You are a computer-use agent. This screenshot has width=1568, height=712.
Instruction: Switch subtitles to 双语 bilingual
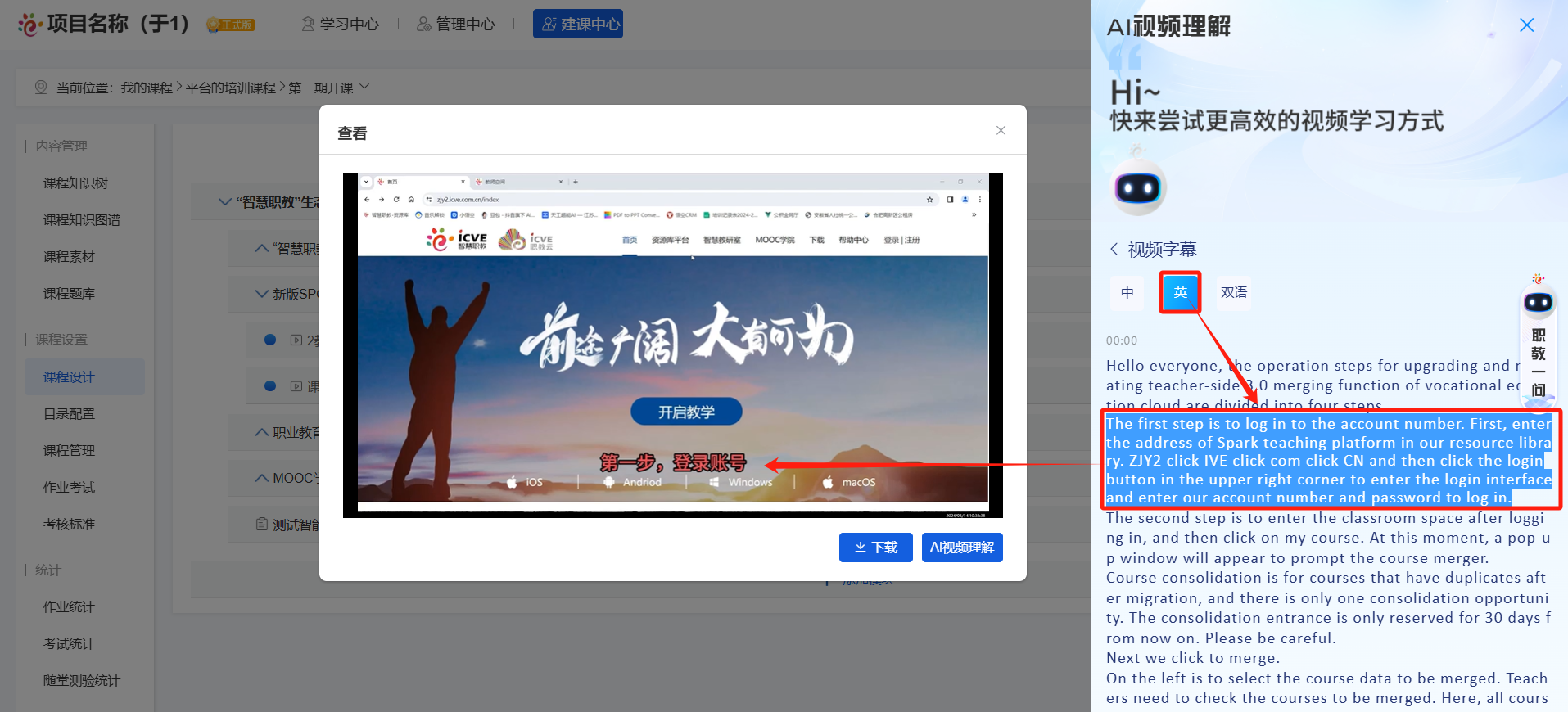[x=1234, y=292]
